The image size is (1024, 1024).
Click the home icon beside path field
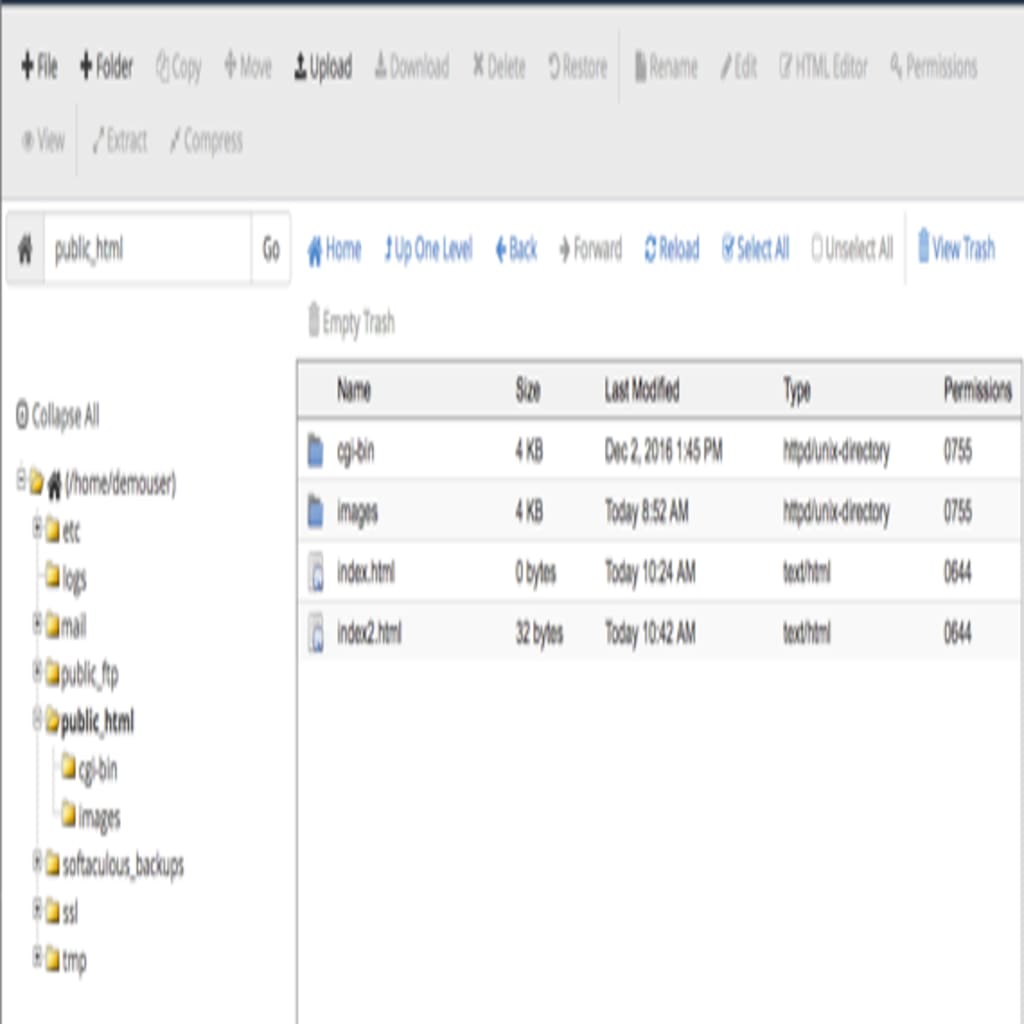[x=25, y=249]
